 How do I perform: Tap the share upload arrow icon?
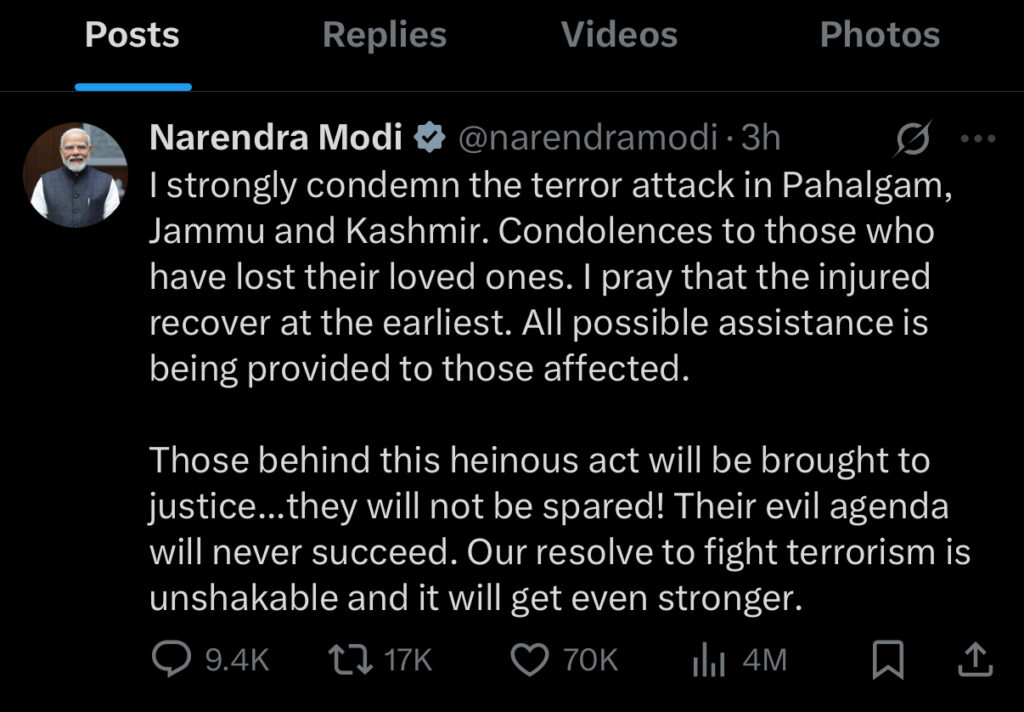pos(976,659)
